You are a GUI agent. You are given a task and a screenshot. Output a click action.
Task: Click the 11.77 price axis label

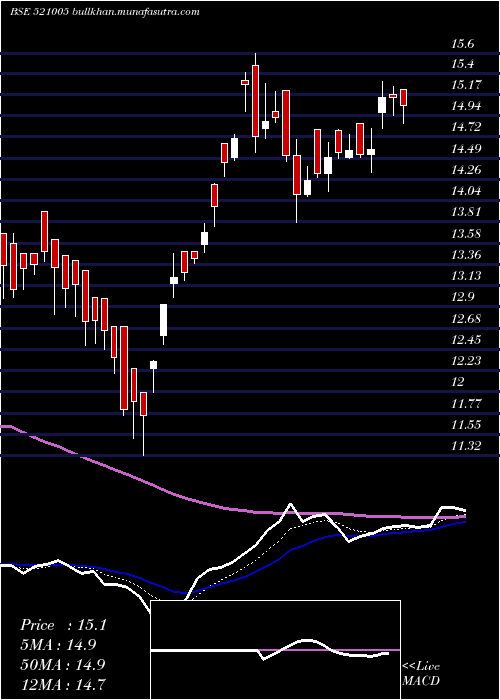(466, 404)
